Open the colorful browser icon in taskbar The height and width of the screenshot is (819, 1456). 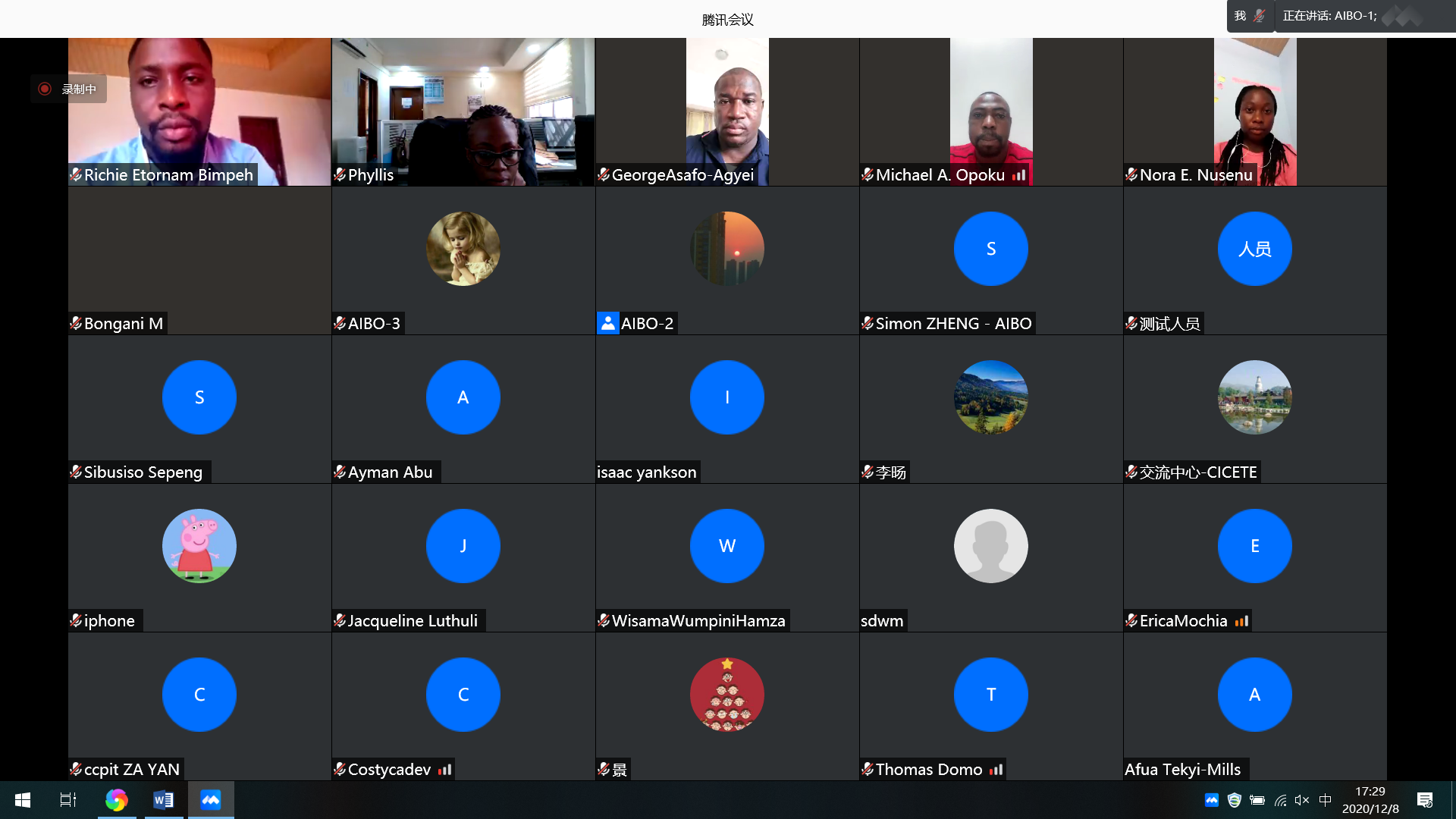click(116, 800)
